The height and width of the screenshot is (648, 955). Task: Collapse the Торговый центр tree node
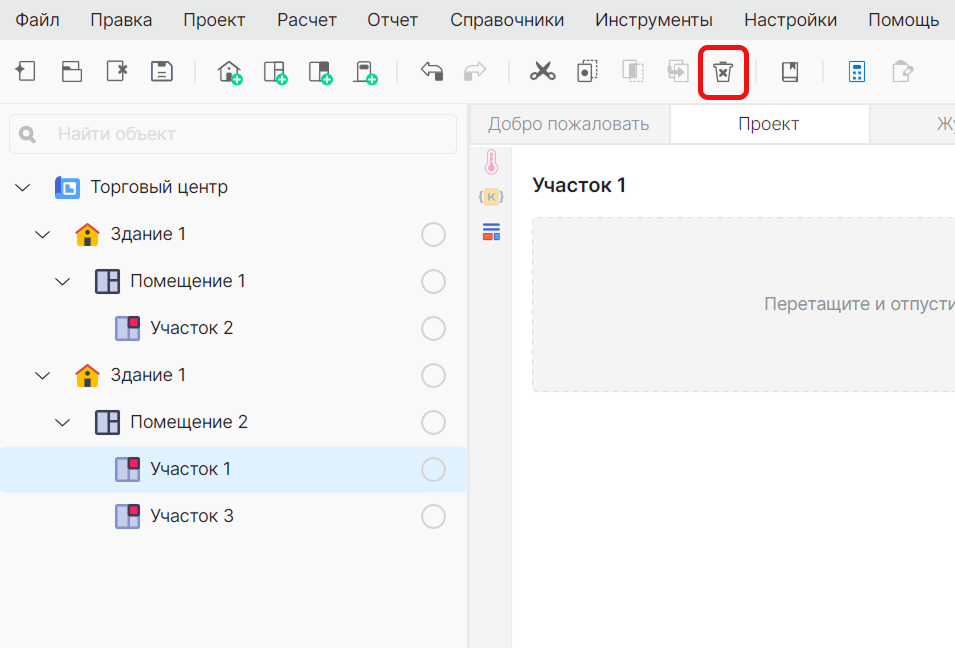coord(23,188)
